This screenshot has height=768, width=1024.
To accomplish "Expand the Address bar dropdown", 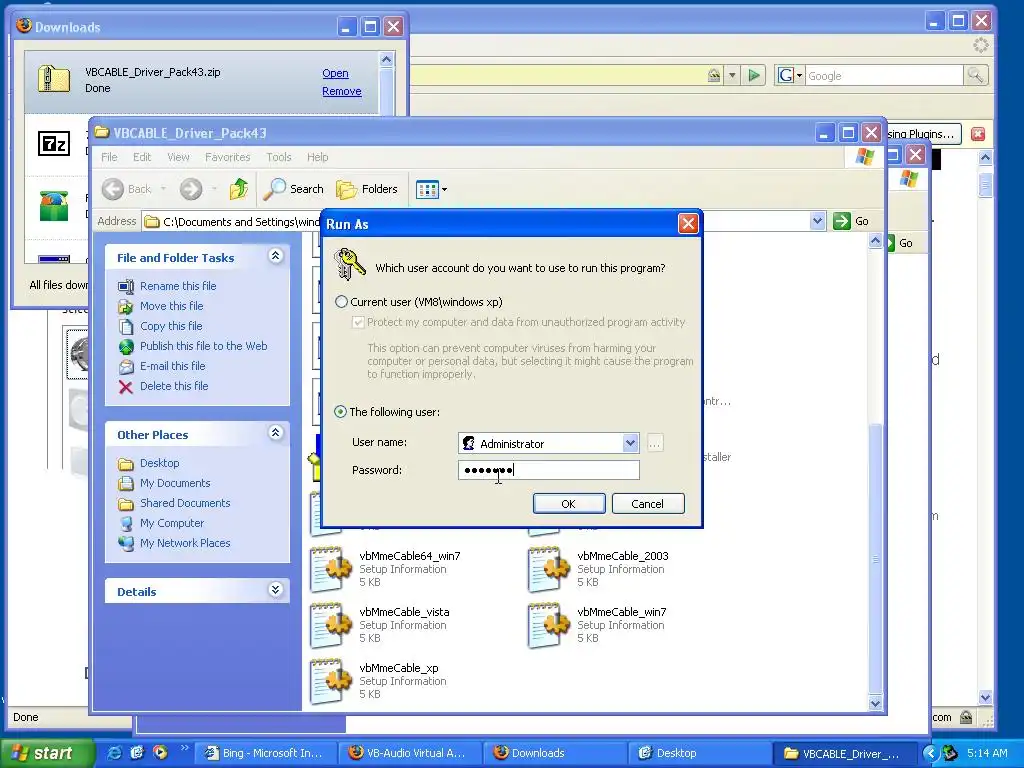I will [817, 221].
